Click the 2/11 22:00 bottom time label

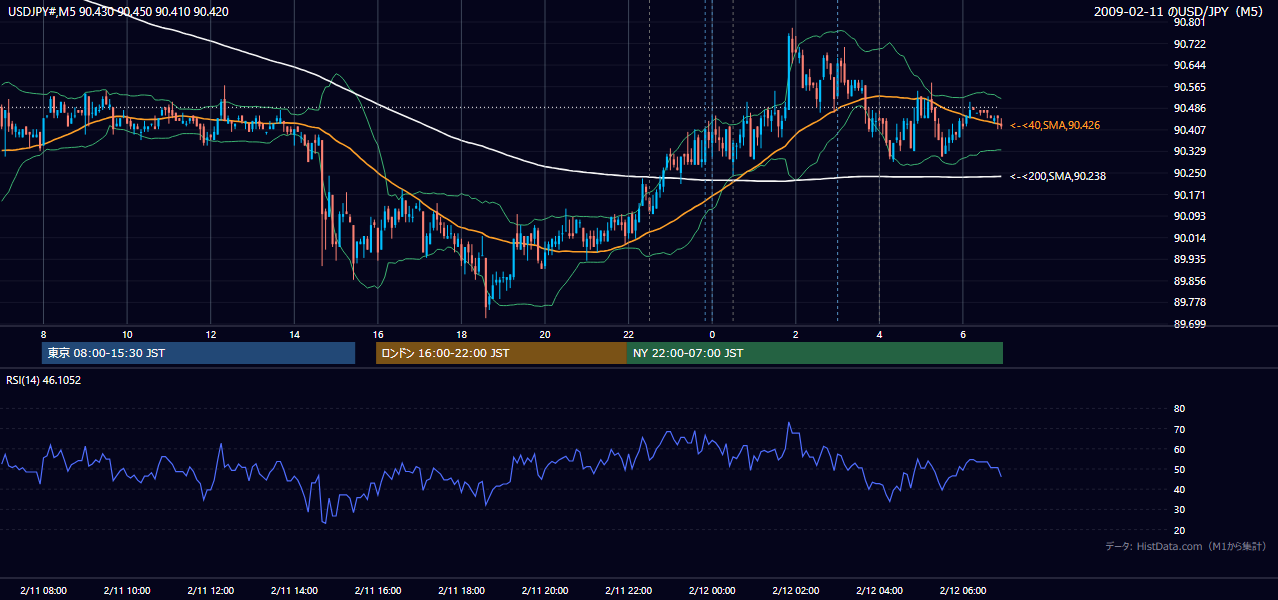[628, 591]
